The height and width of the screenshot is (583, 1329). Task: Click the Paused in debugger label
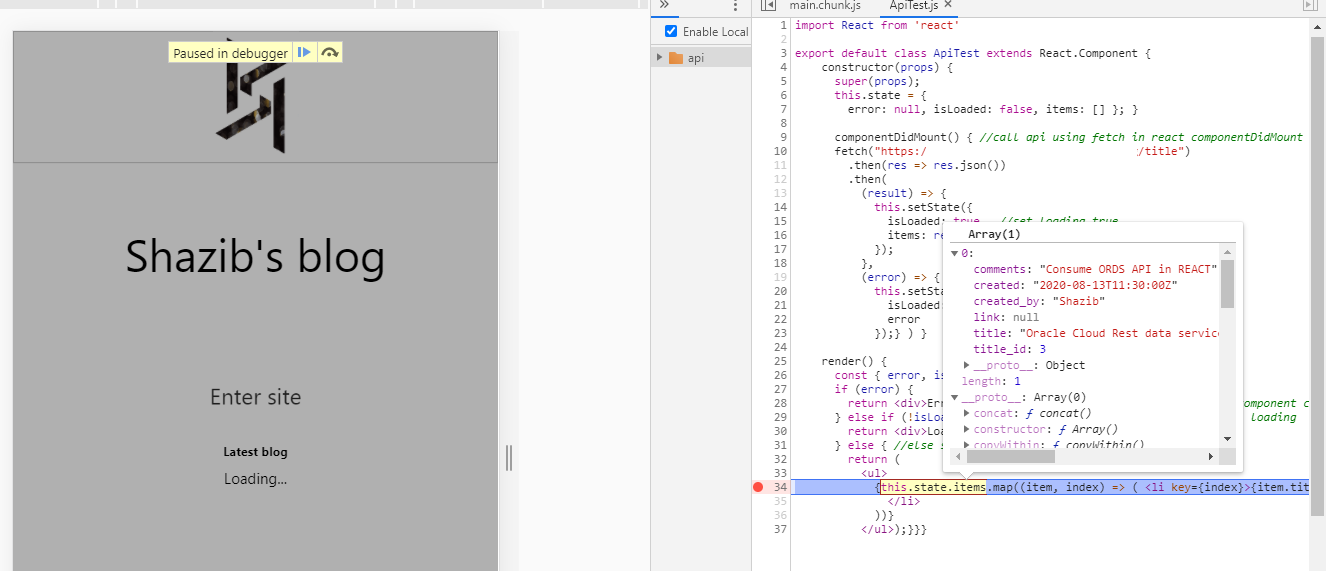click(230, 53)
